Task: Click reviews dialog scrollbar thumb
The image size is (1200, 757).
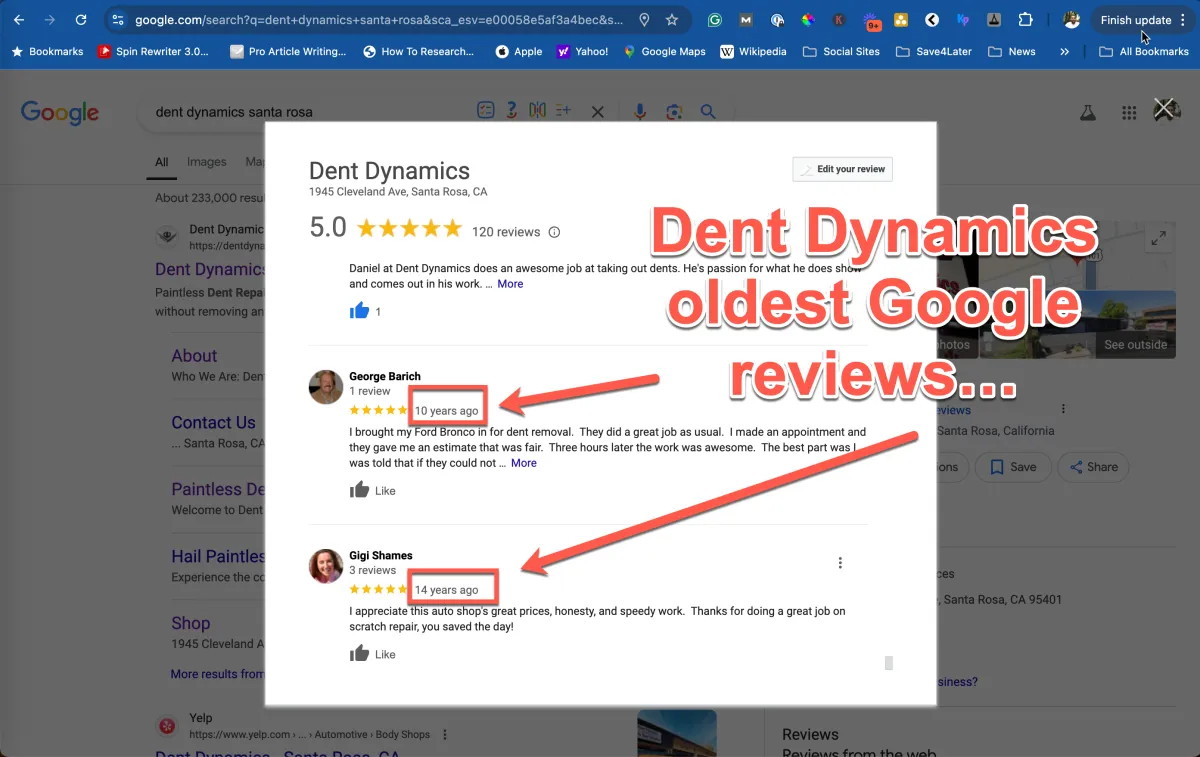Action: coord(889,662)
